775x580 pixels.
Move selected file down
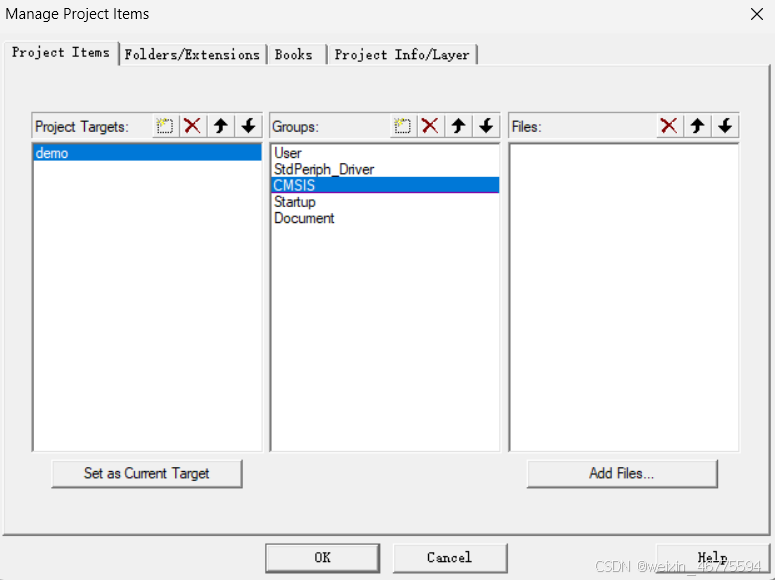click(725, 126)
